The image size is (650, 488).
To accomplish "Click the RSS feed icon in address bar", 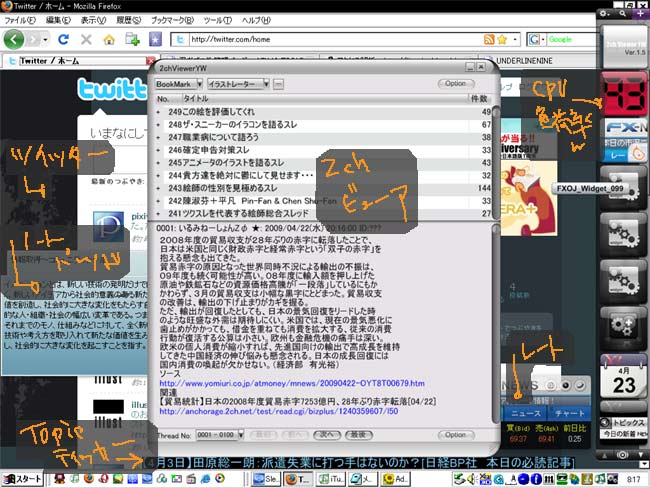I will click(489, 39).
